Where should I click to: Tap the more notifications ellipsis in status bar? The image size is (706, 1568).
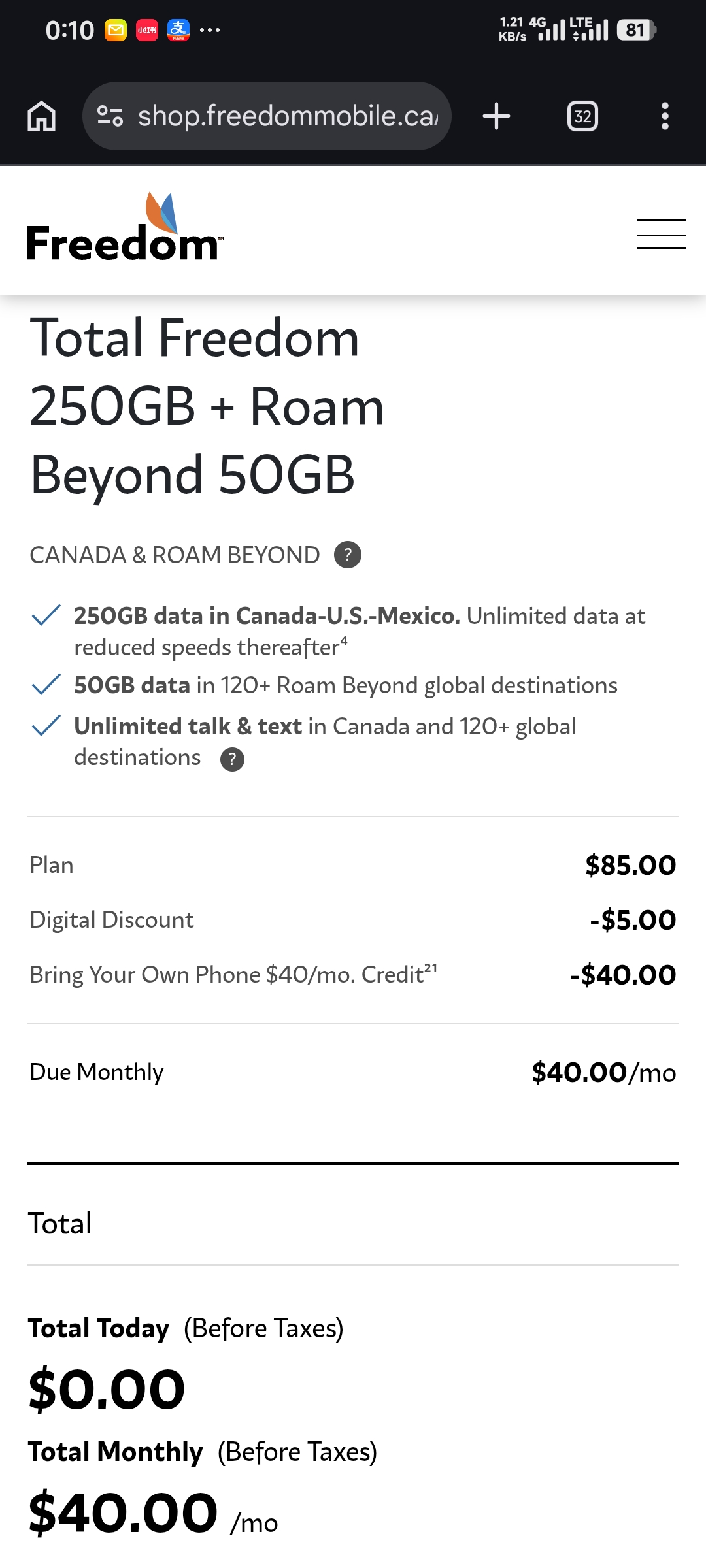[x=210, y=30]
